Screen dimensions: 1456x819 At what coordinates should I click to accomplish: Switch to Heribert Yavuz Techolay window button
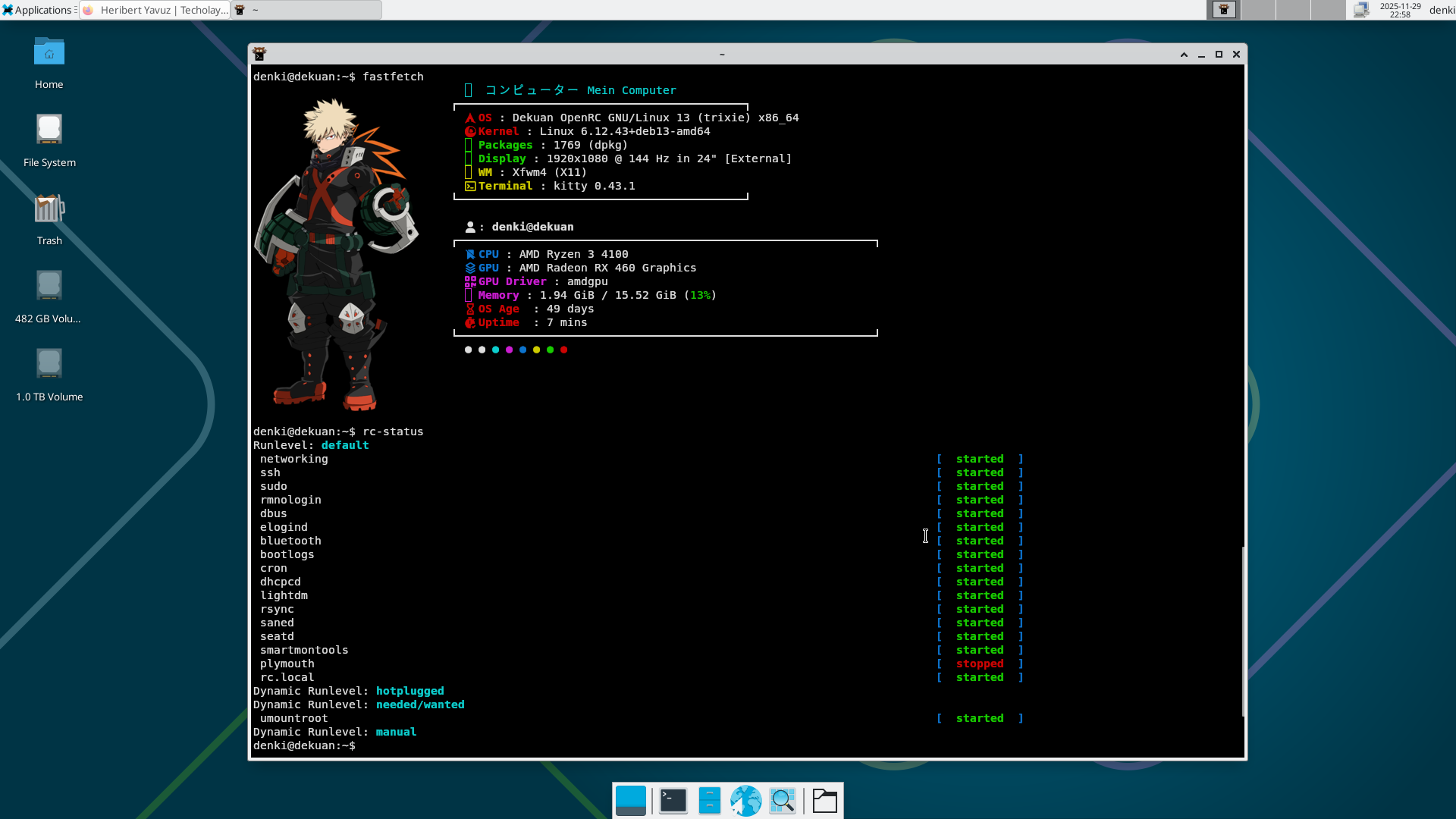click(155, 10)
